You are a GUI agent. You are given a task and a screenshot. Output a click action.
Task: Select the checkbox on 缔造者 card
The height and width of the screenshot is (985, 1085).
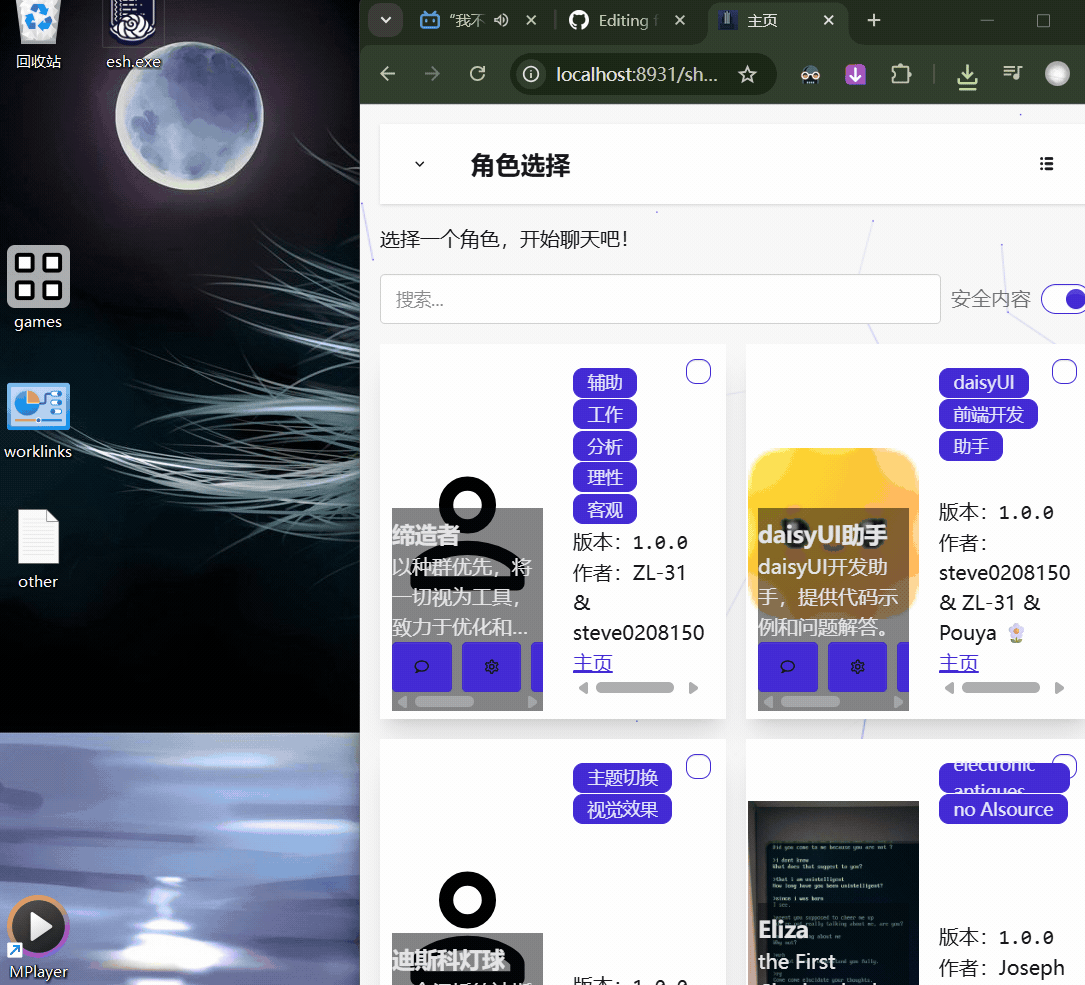(x=698, y=371)
